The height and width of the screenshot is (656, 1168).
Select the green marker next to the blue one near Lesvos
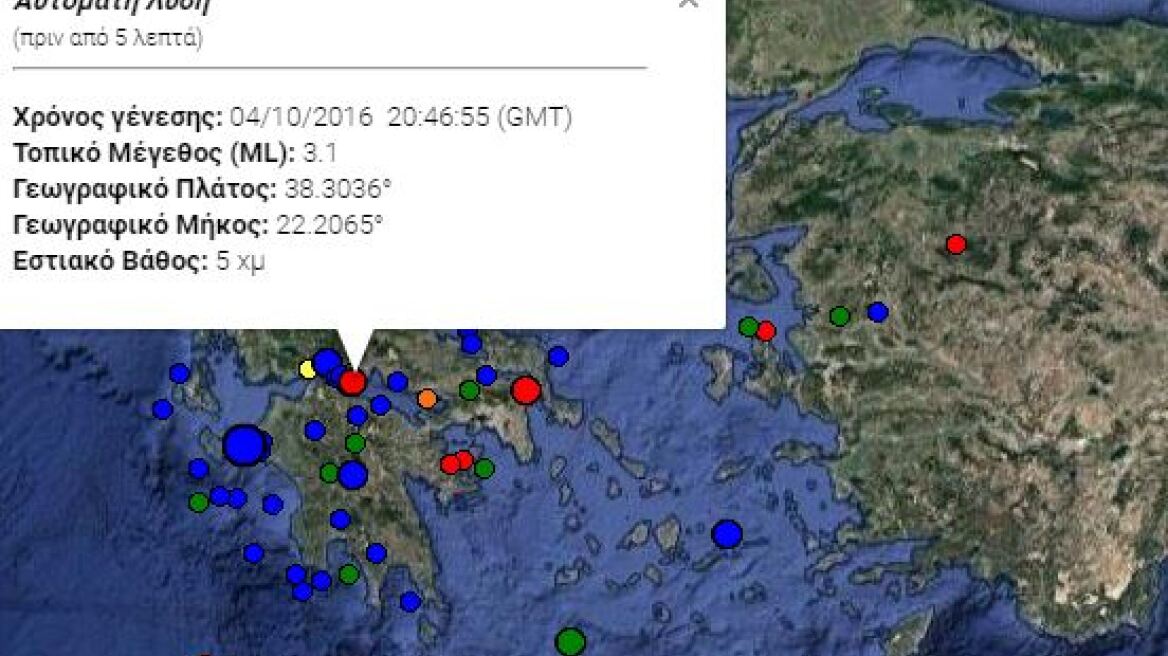[840, 316]
